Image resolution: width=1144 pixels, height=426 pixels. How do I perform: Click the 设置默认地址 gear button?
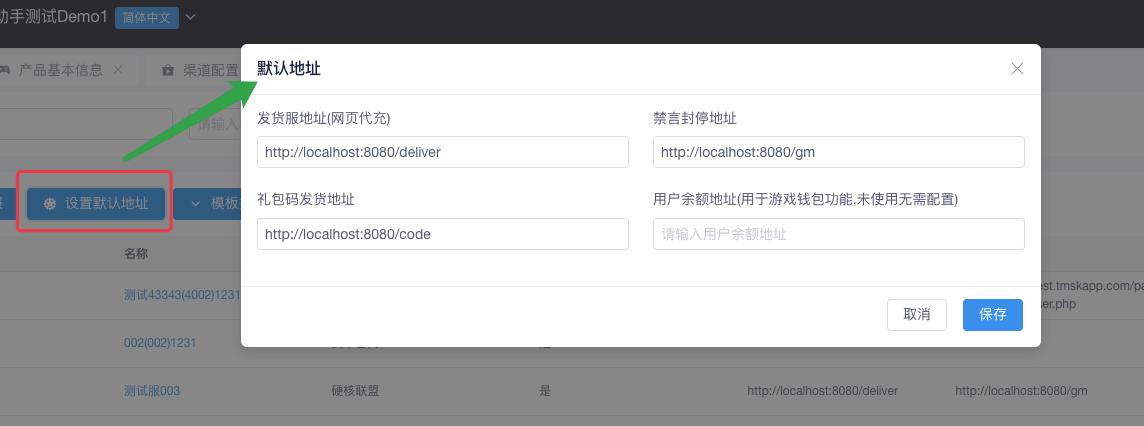[95, 203]
